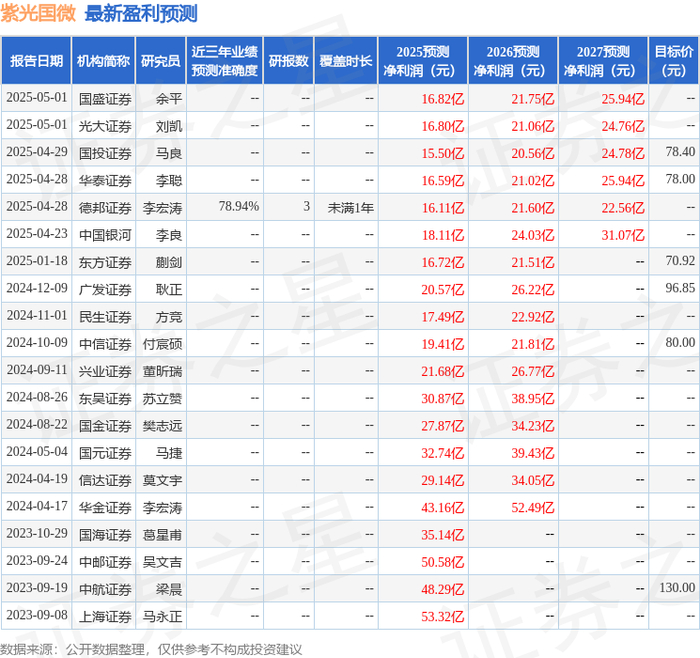Screen dimensions: 700x658
Task: Click 中航证券 institution cell
Action: (105, 589)
